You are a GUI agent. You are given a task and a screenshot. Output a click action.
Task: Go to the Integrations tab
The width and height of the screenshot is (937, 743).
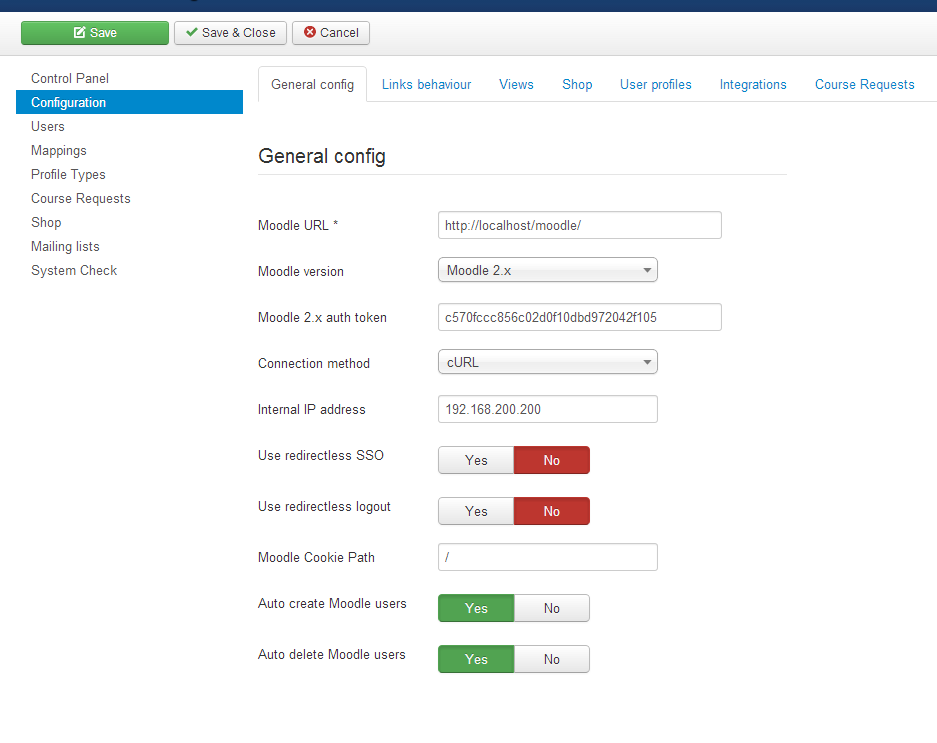point(753,85)
